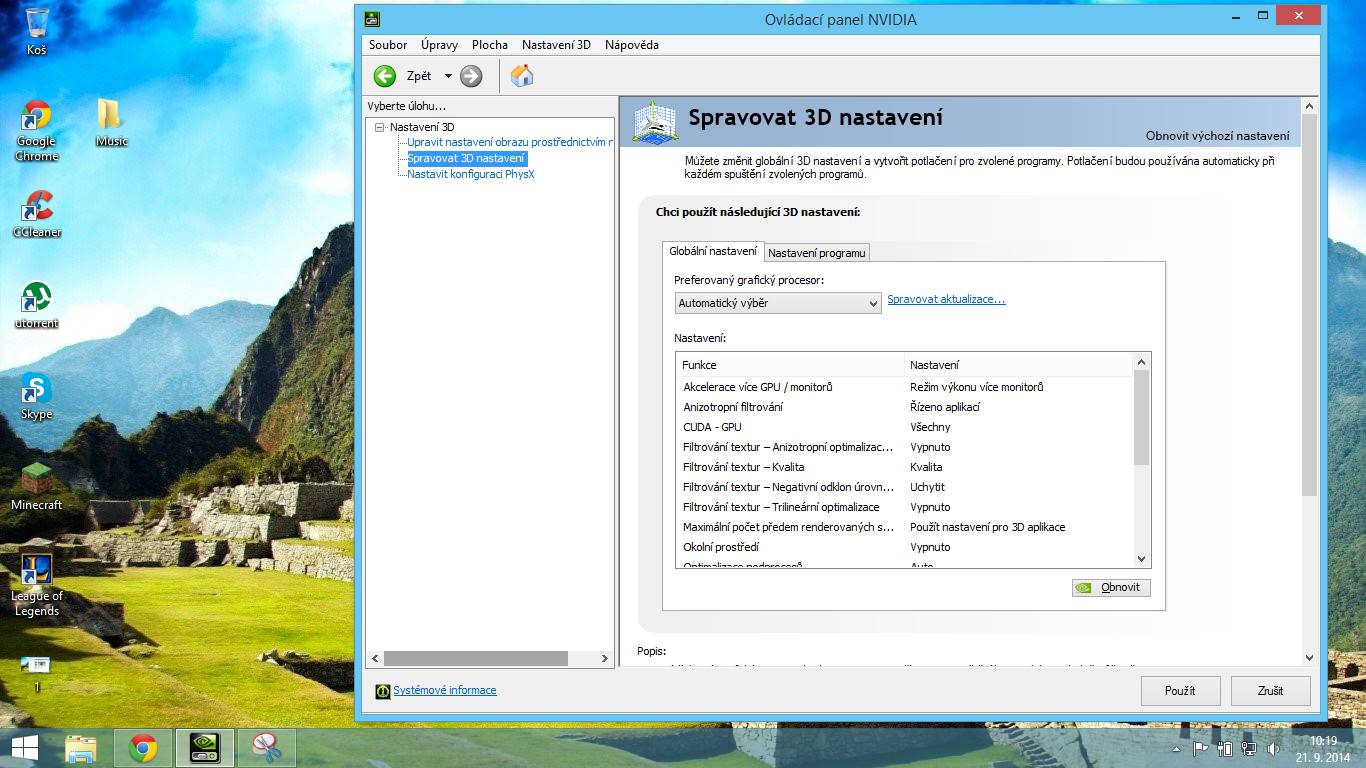Select Spravovat 3D nastavení tree item
Viewport: 1366px width, 768px height.
coord(466,158)
